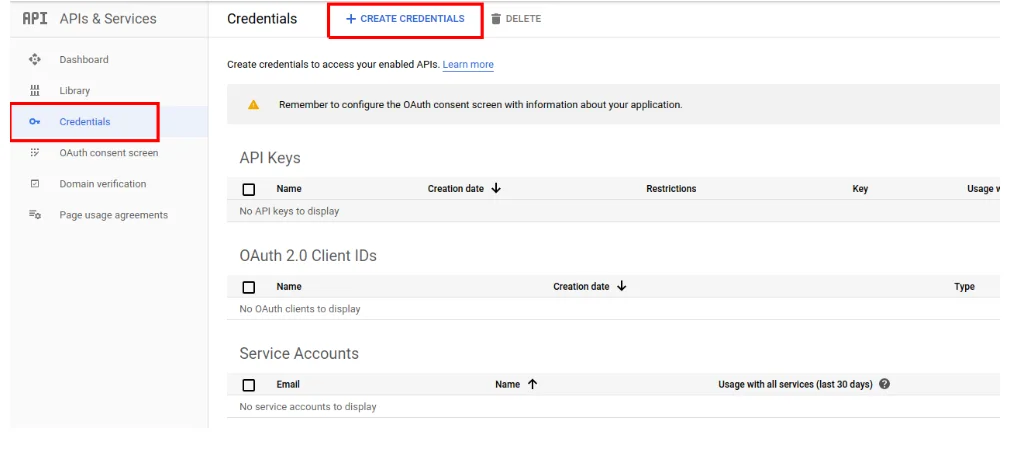
Task: Click the plus icon on Create Credentials
Action: coord(351,19)
